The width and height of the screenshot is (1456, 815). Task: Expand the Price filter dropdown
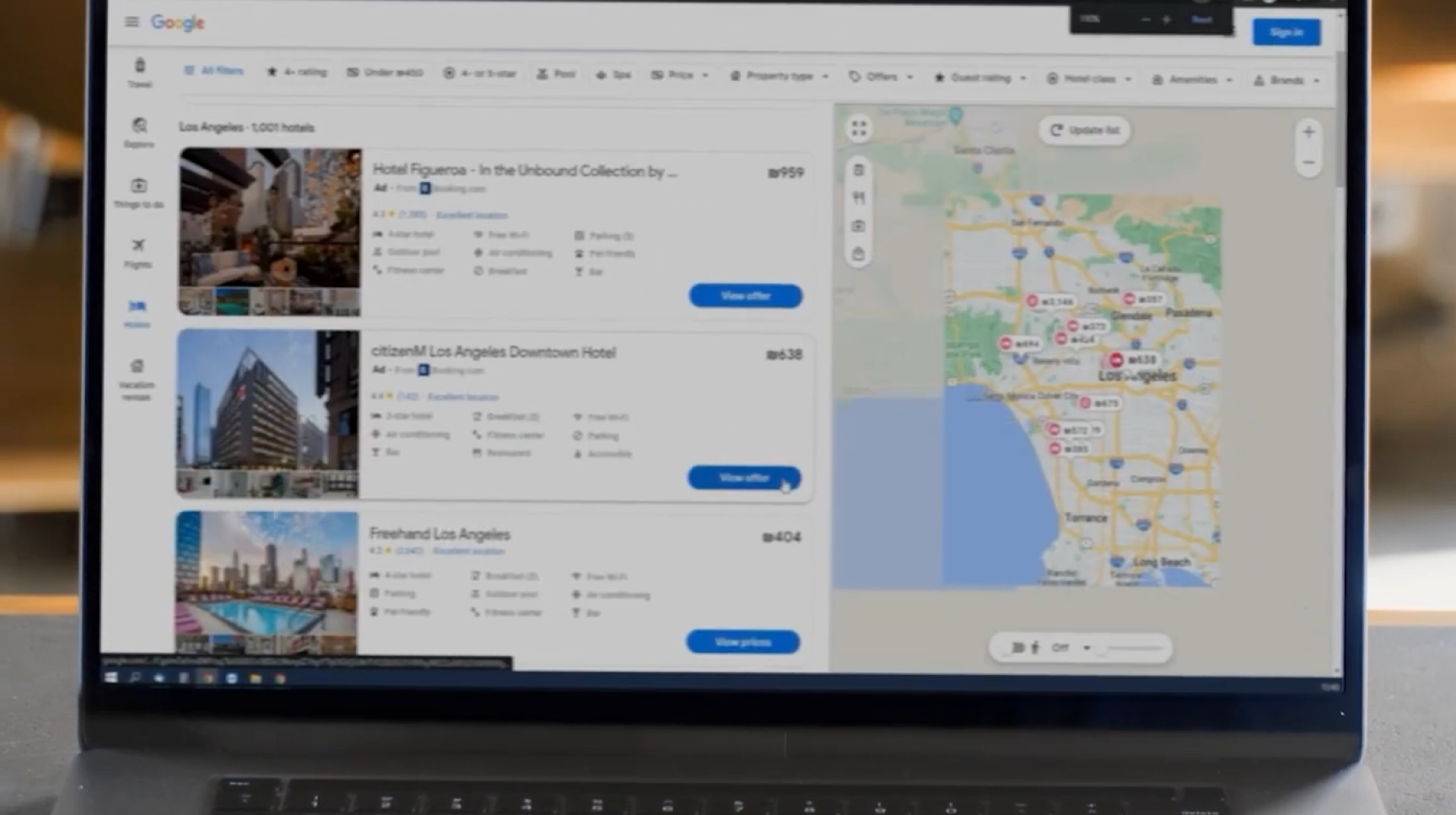point(680,75)
